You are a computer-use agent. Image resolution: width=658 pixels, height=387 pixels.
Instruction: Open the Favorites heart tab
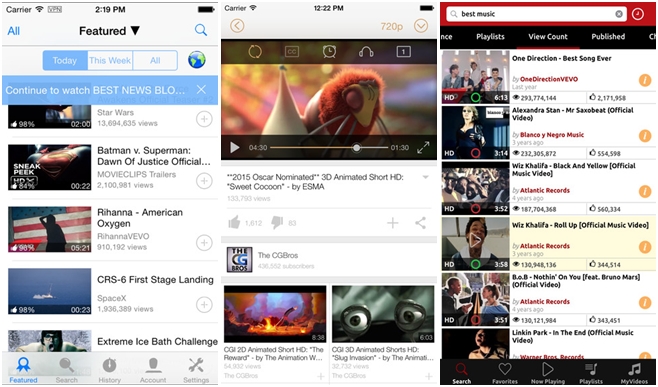[x=505, y=372]
